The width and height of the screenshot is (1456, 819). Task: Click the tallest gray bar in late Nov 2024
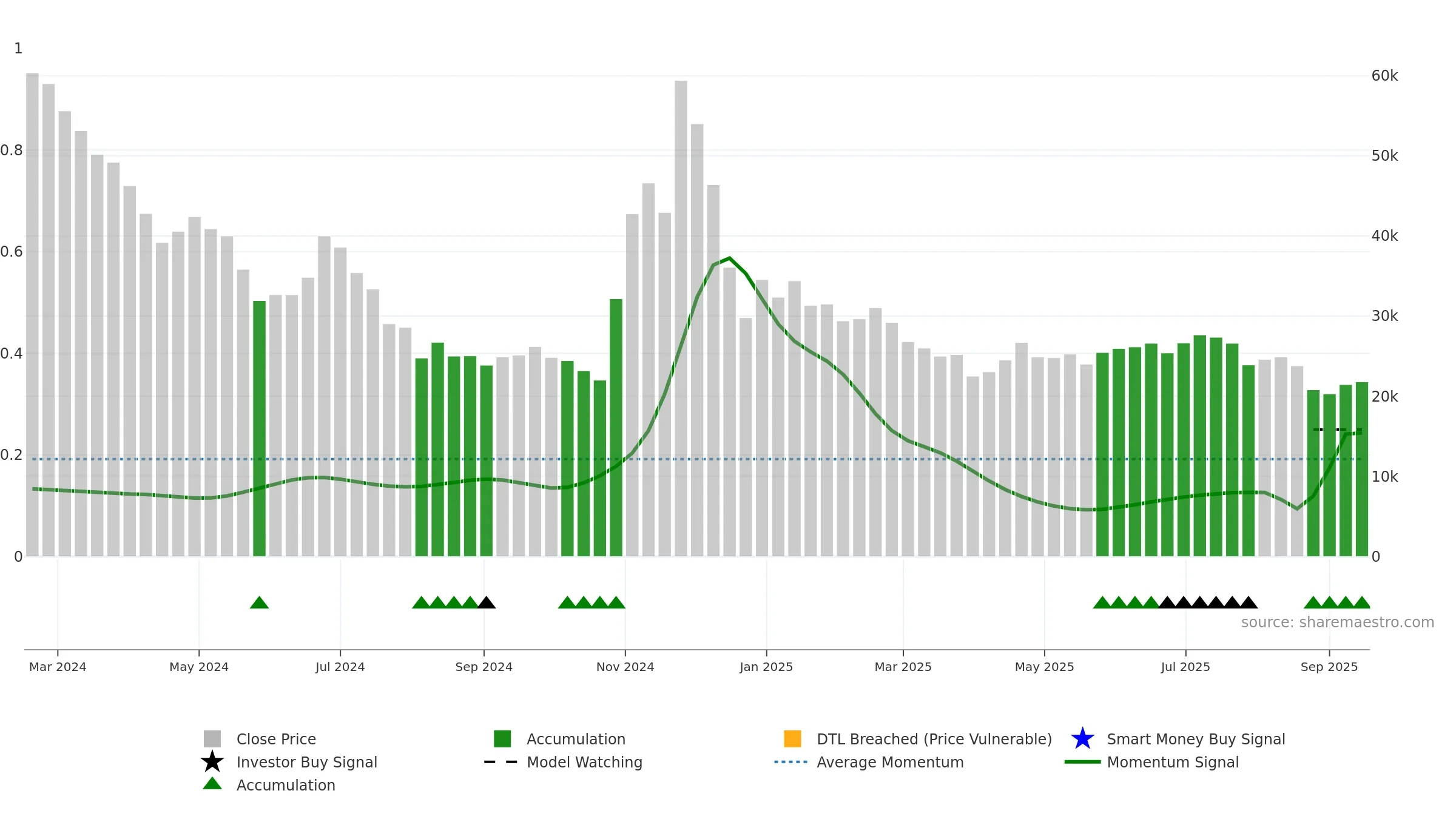point(681,318)
